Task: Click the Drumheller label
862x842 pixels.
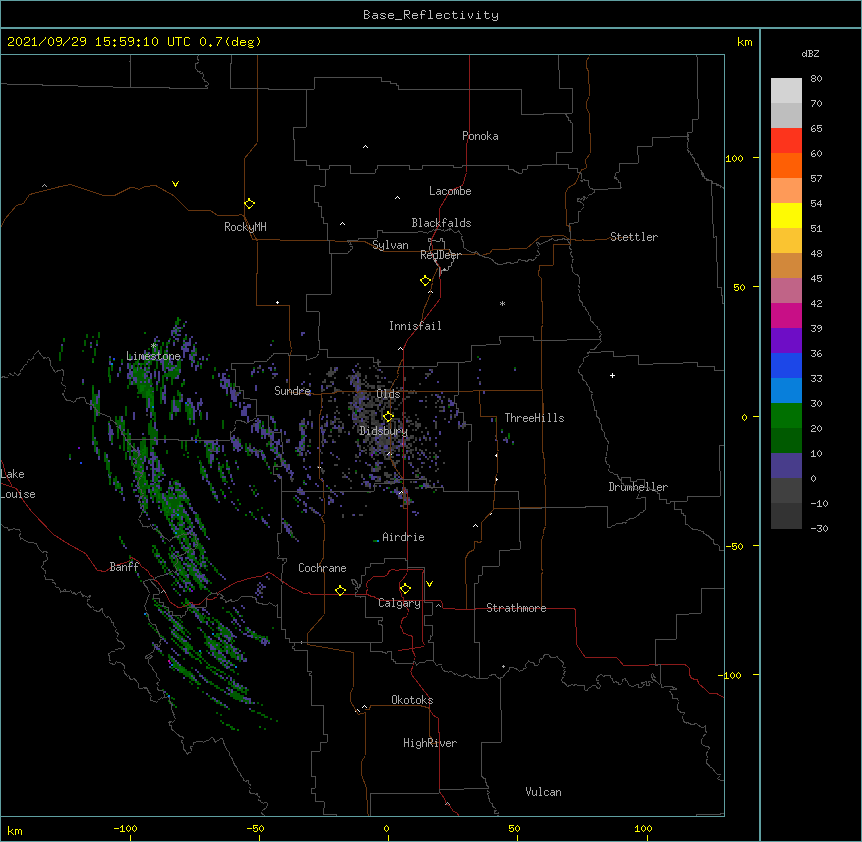Action: (638, 487)
